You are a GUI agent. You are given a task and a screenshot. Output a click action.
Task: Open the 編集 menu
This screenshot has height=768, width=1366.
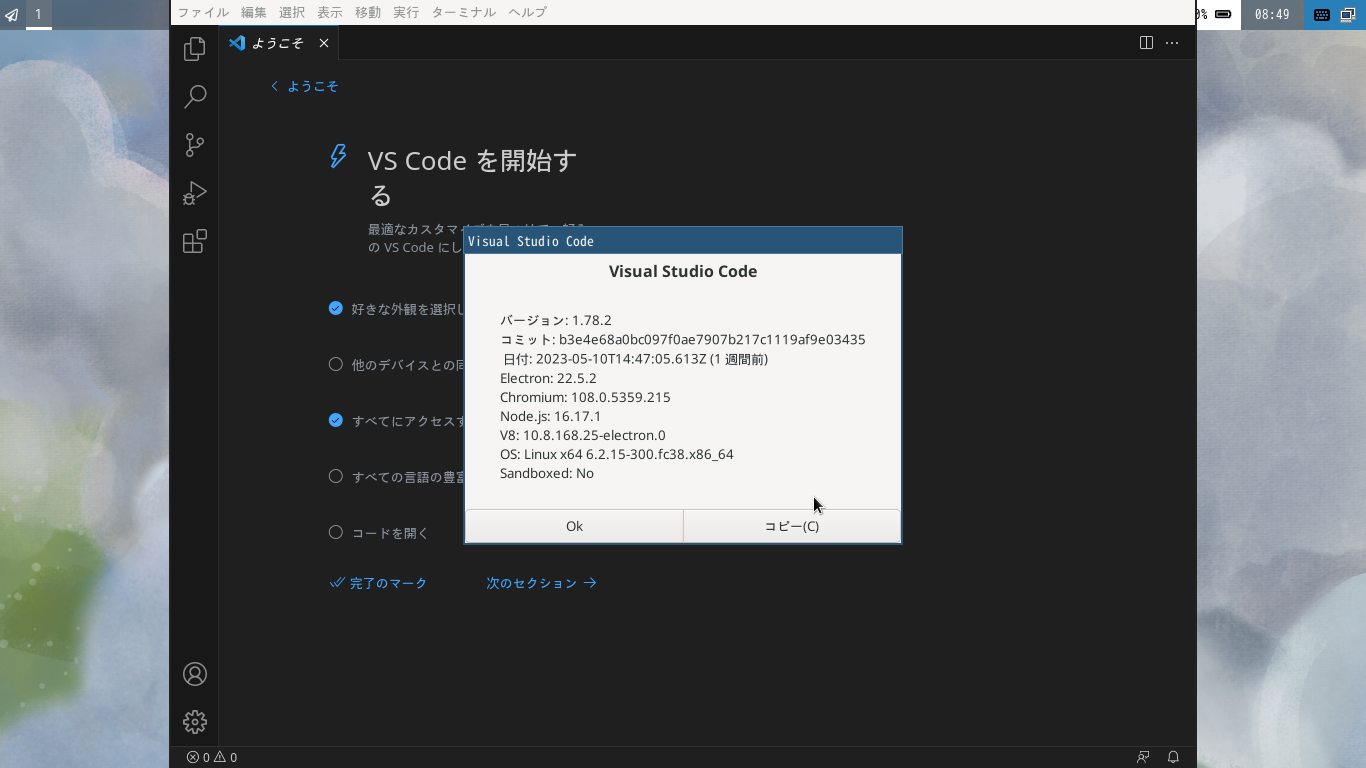254,12
